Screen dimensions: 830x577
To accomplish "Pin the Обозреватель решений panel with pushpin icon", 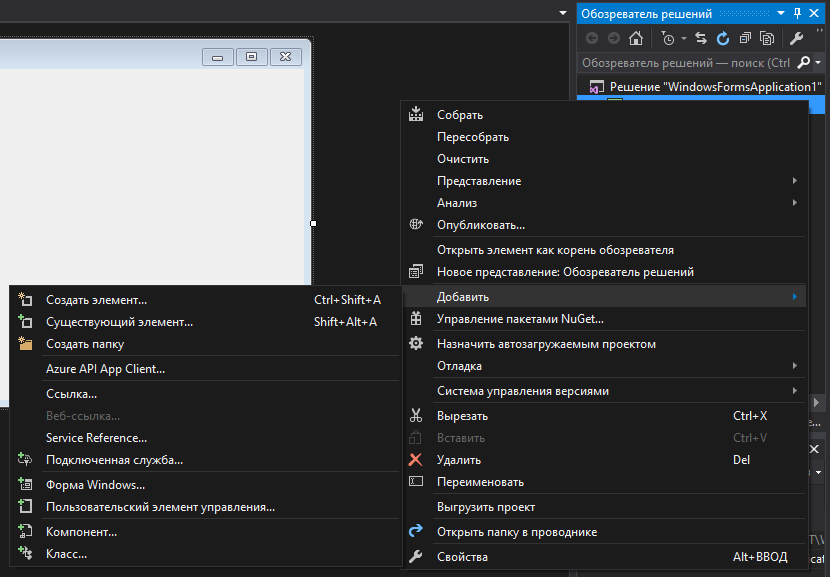I will tap(798, 14).
